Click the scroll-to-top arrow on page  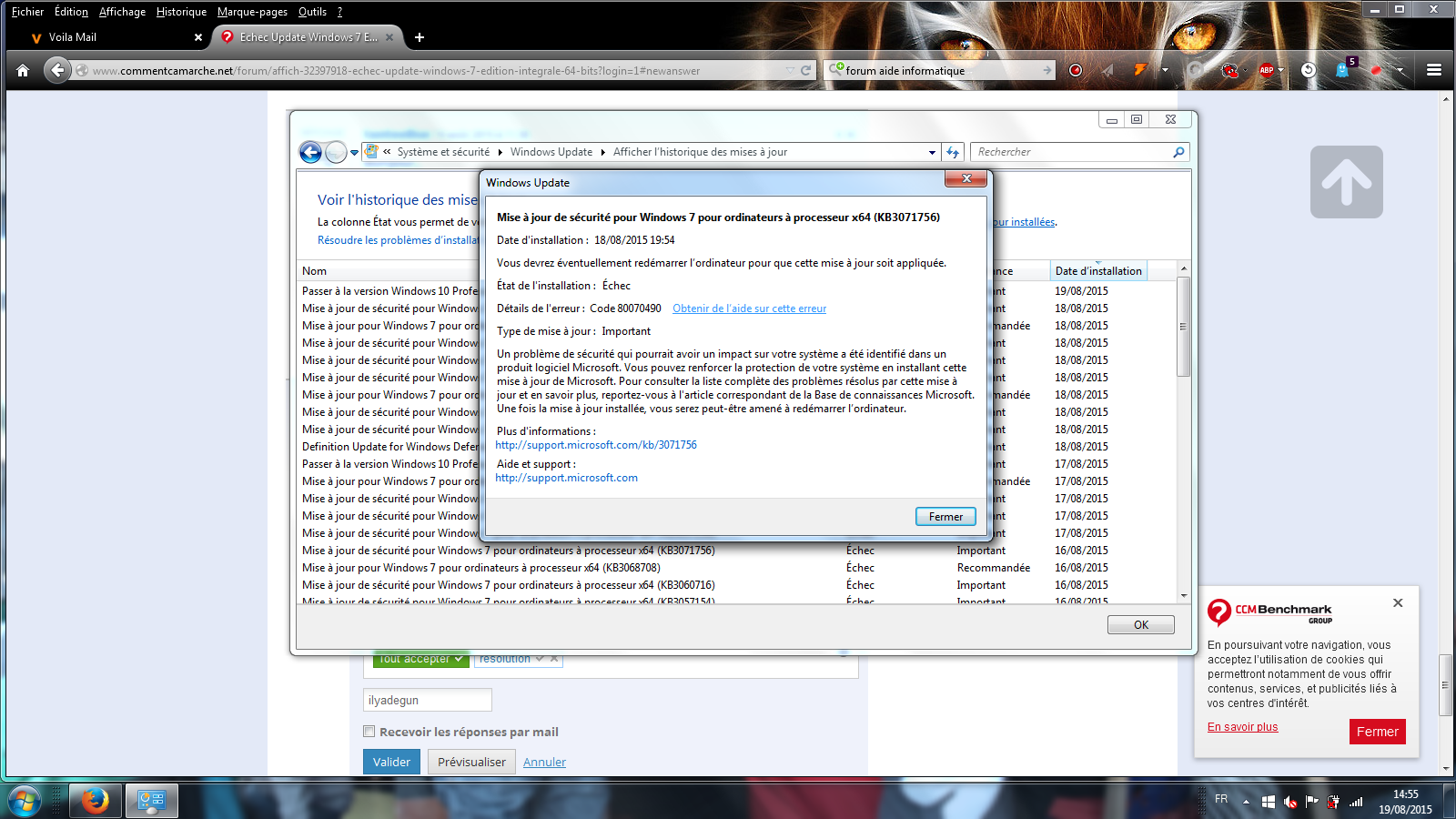pos(1347,182)
